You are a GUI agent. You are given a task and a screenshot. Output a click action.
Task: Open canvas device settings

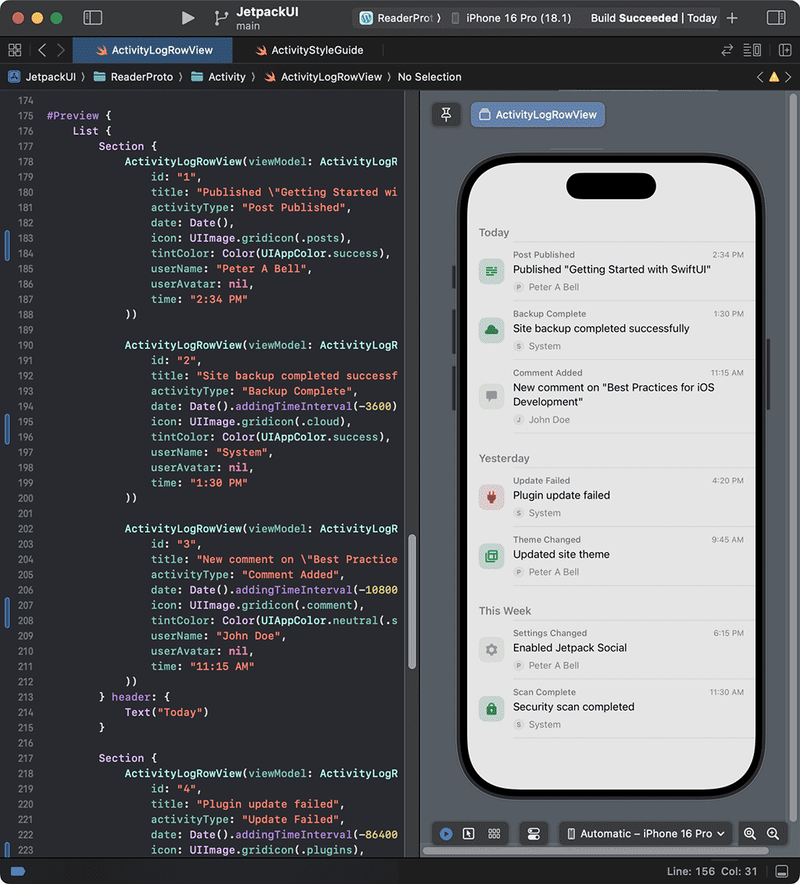pos(533,833)
